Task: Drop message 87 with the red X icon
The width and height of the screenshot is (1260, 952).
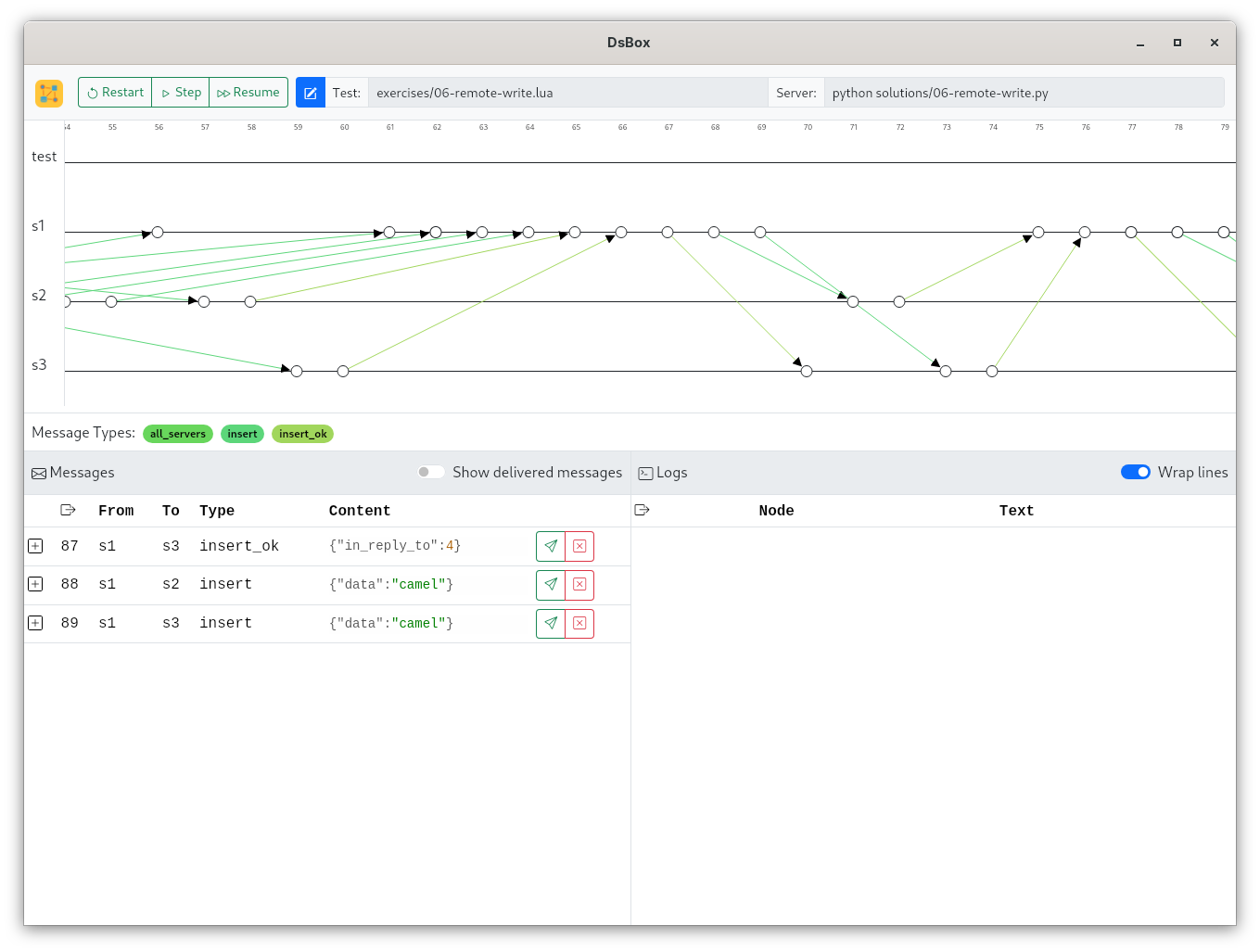Action: coord(579,546)
